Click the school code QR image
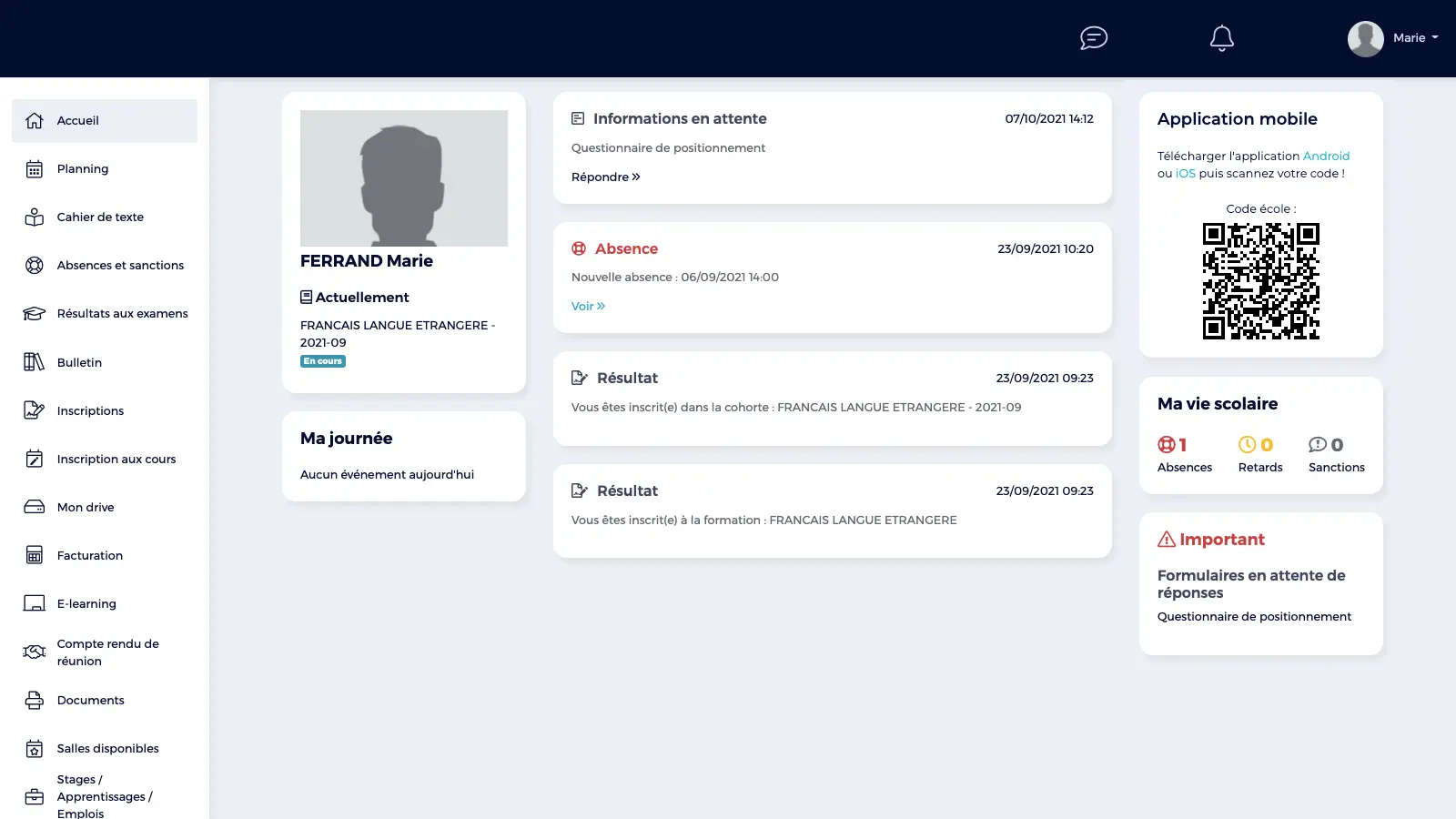The image size is (1456, 819). [1260, 281]
